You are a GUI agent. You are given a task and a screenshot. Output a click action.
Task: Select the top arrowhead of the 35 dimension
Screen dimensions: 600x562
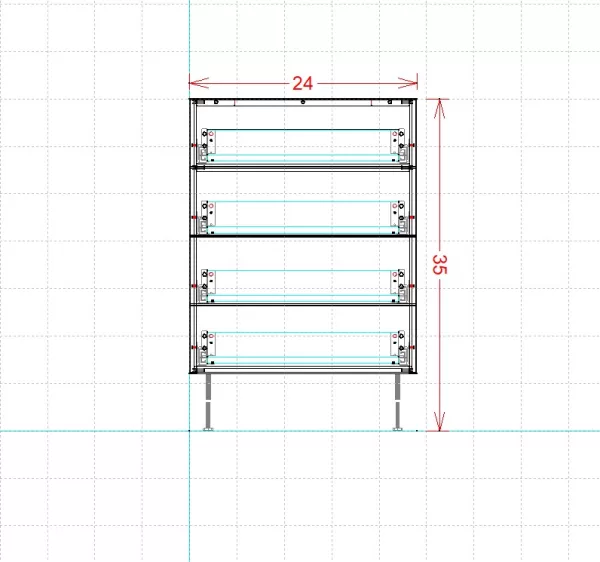pos(438,104)
